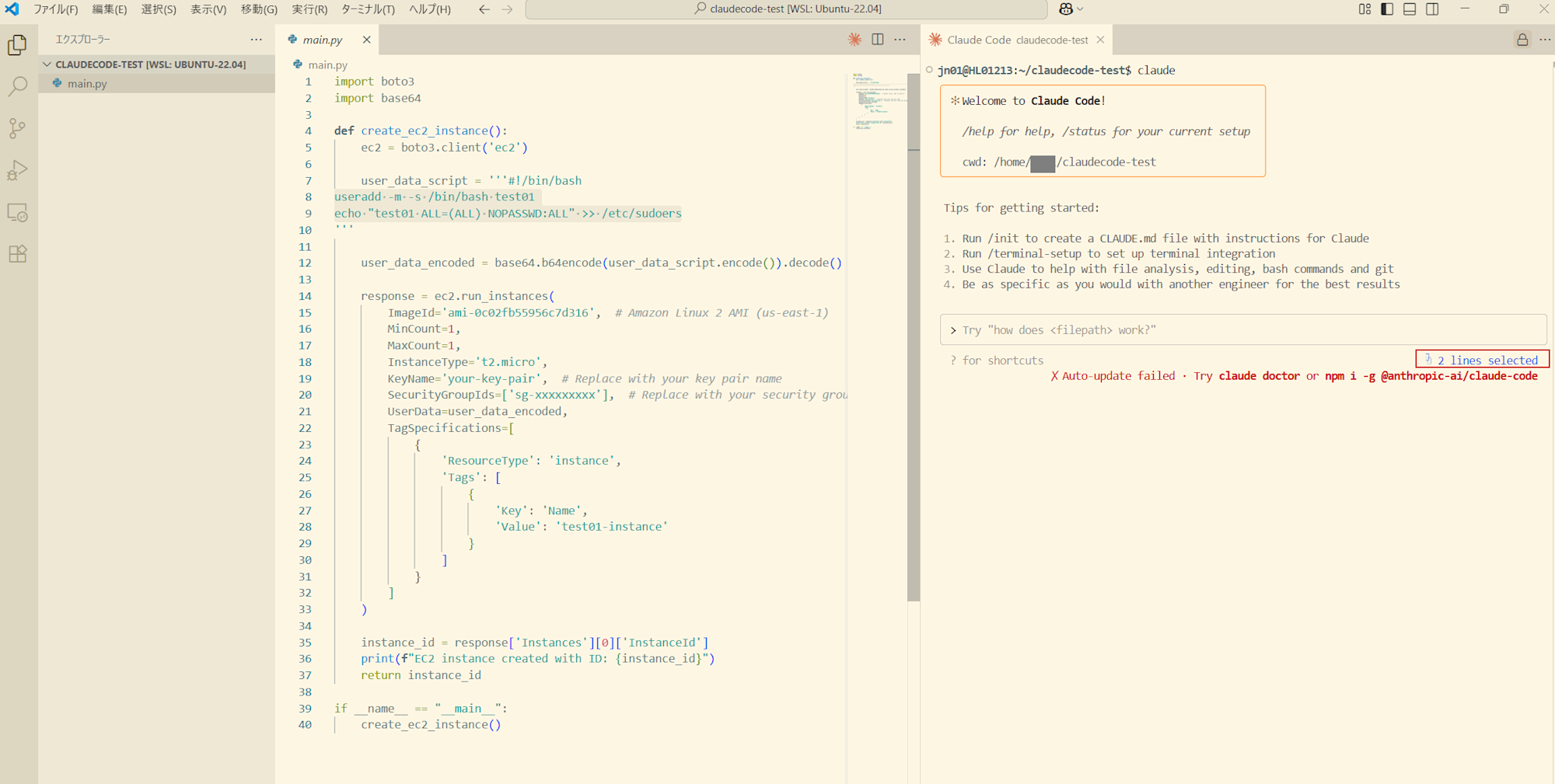Open Explorer panel more actions menu
This screenshot has width=1555, height=784.
click(x=257, y=39)
